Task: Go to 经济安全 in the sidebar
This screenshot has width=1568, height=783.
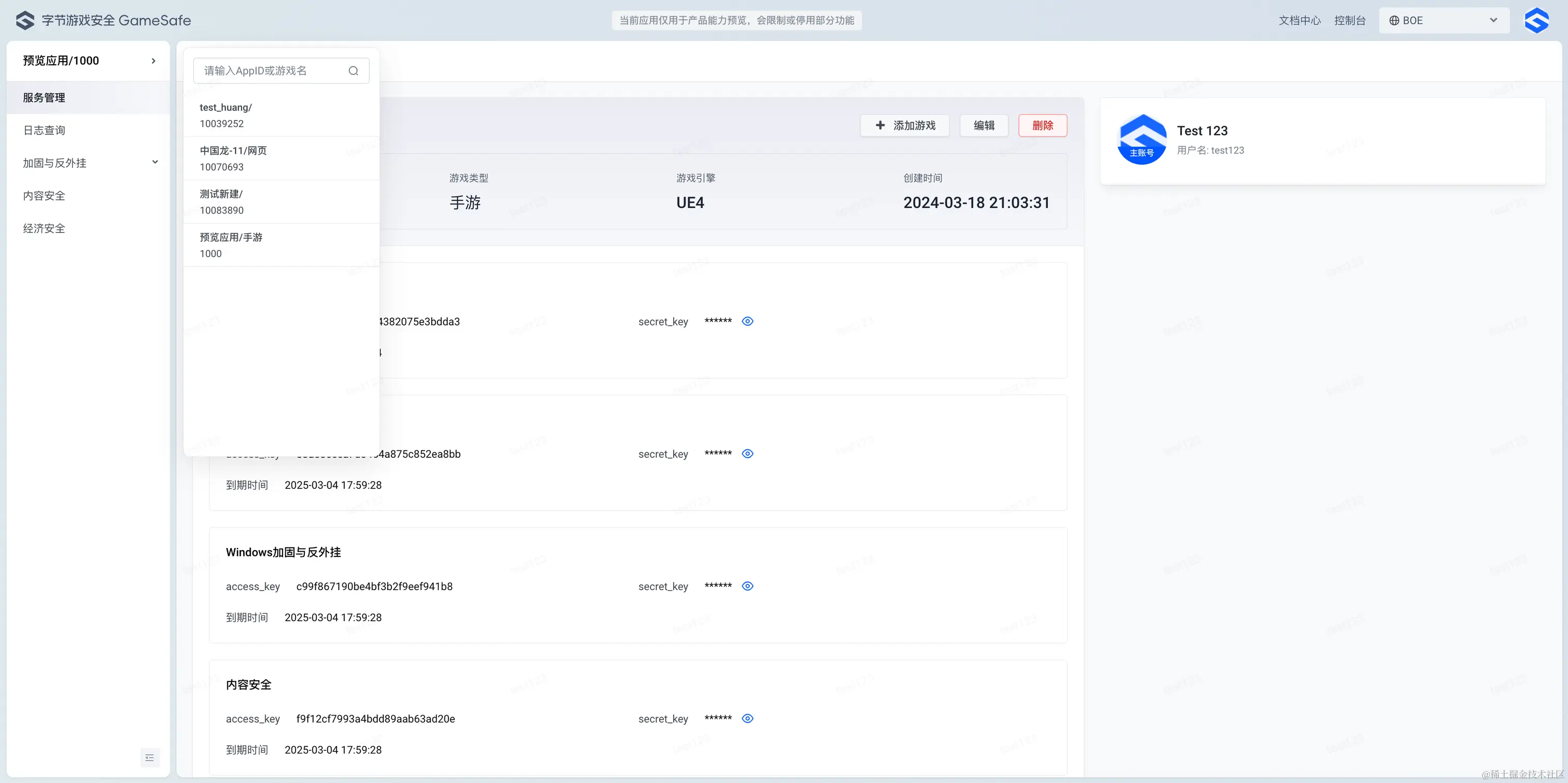Action: [45, 228]
